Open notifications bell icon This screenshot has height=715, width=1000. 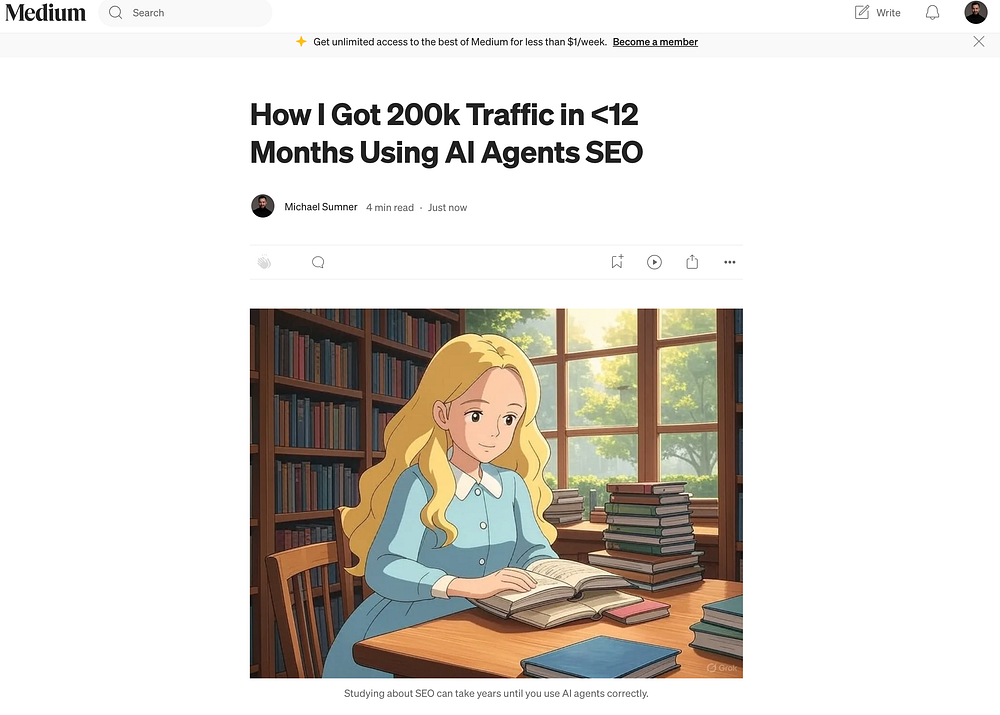tap(932, 13)
